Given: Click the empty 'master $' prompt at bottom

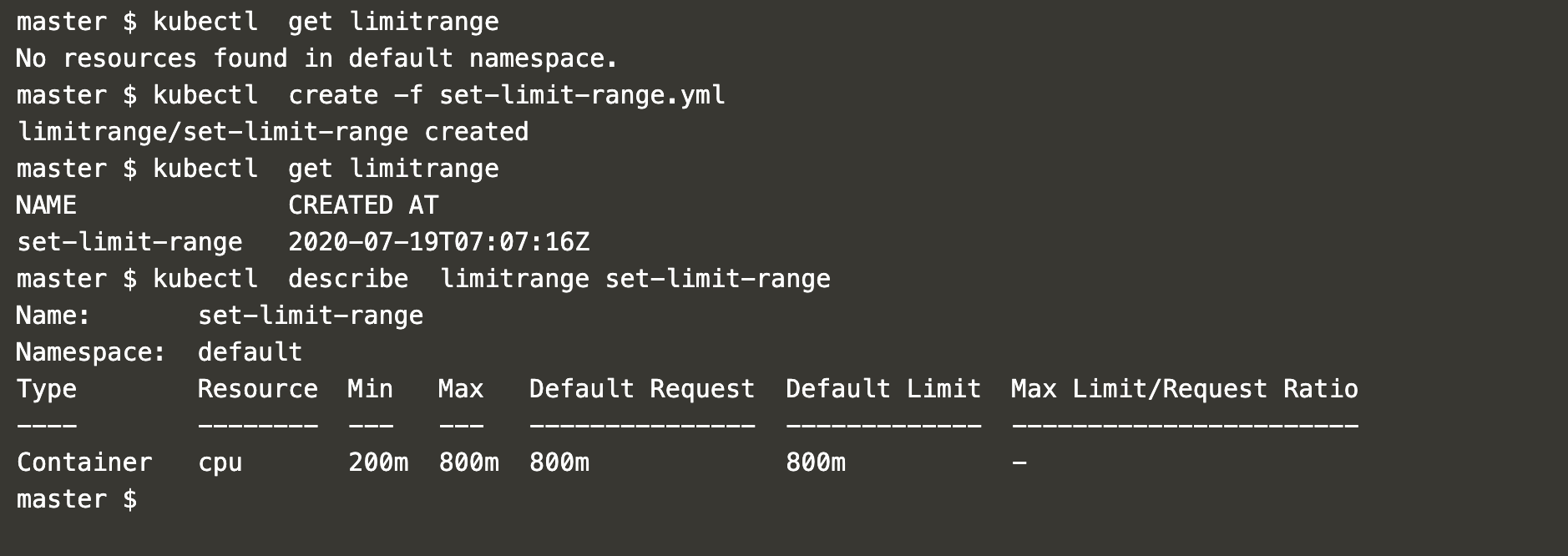Looking at the screenshot, I should pyautogui.click(x=77, y=498).
